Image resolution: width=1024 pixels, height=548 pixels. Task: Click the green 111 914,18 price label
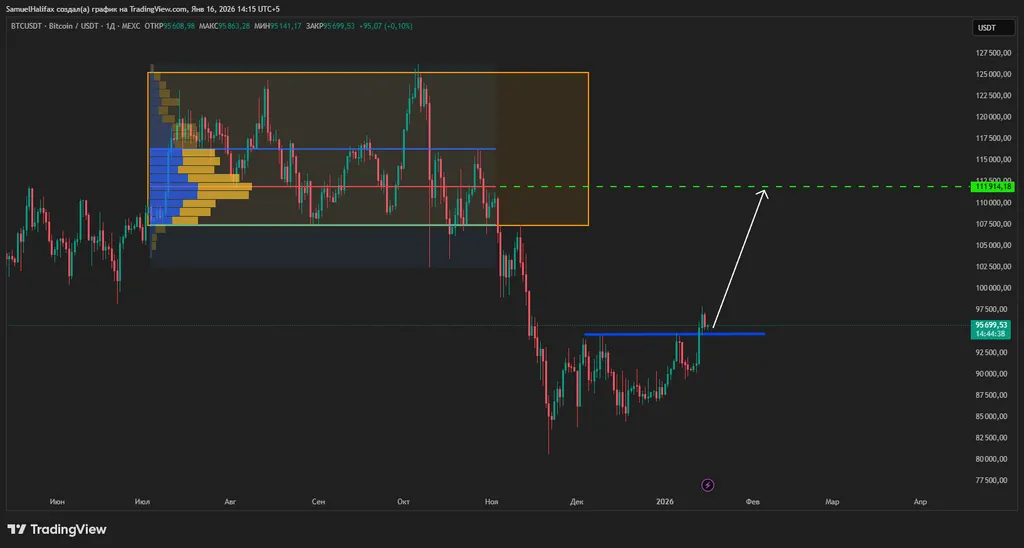click(x=992, y=187)
